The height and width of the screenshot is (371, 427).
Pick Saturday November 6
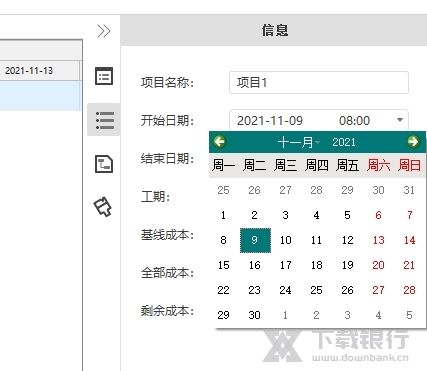coord(379,215)
